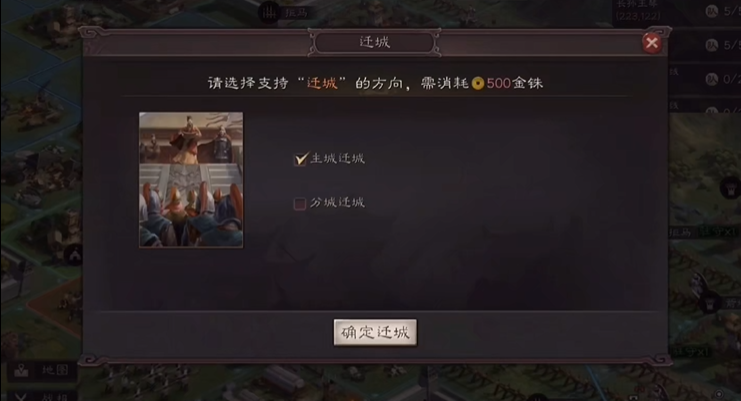Click the gold coin icon beside 500金铢
Image resolution: width=741 pixels, height=401 pixels.
click(x=478, y=84)
